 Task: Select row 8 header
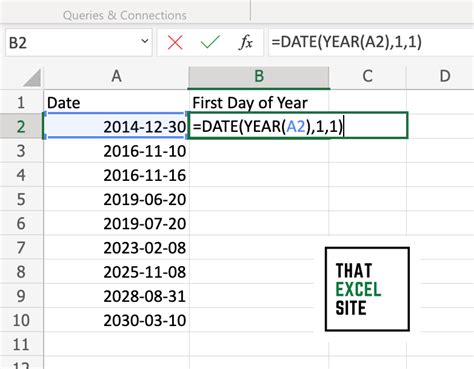21,272
